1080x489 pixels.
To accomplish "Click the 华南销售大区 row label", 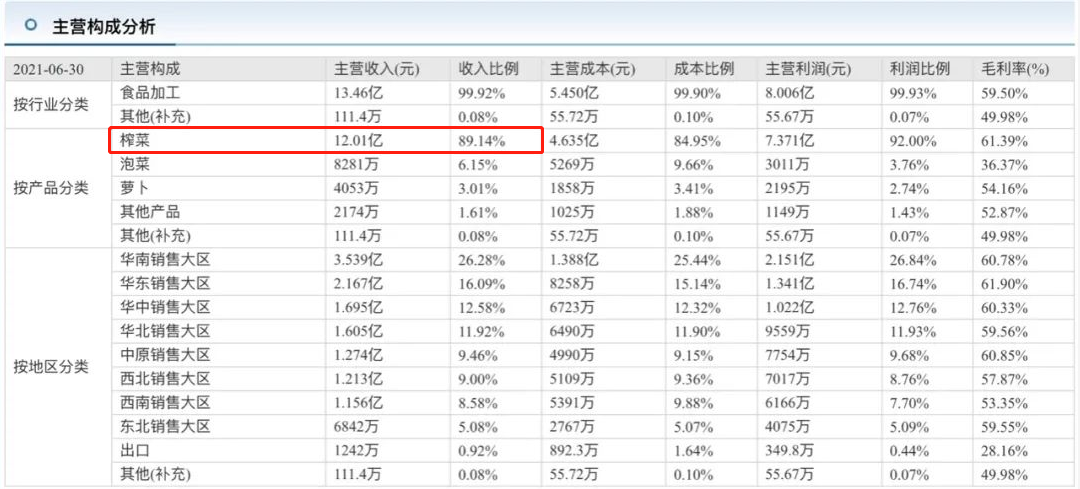I will tap(165, 260).
